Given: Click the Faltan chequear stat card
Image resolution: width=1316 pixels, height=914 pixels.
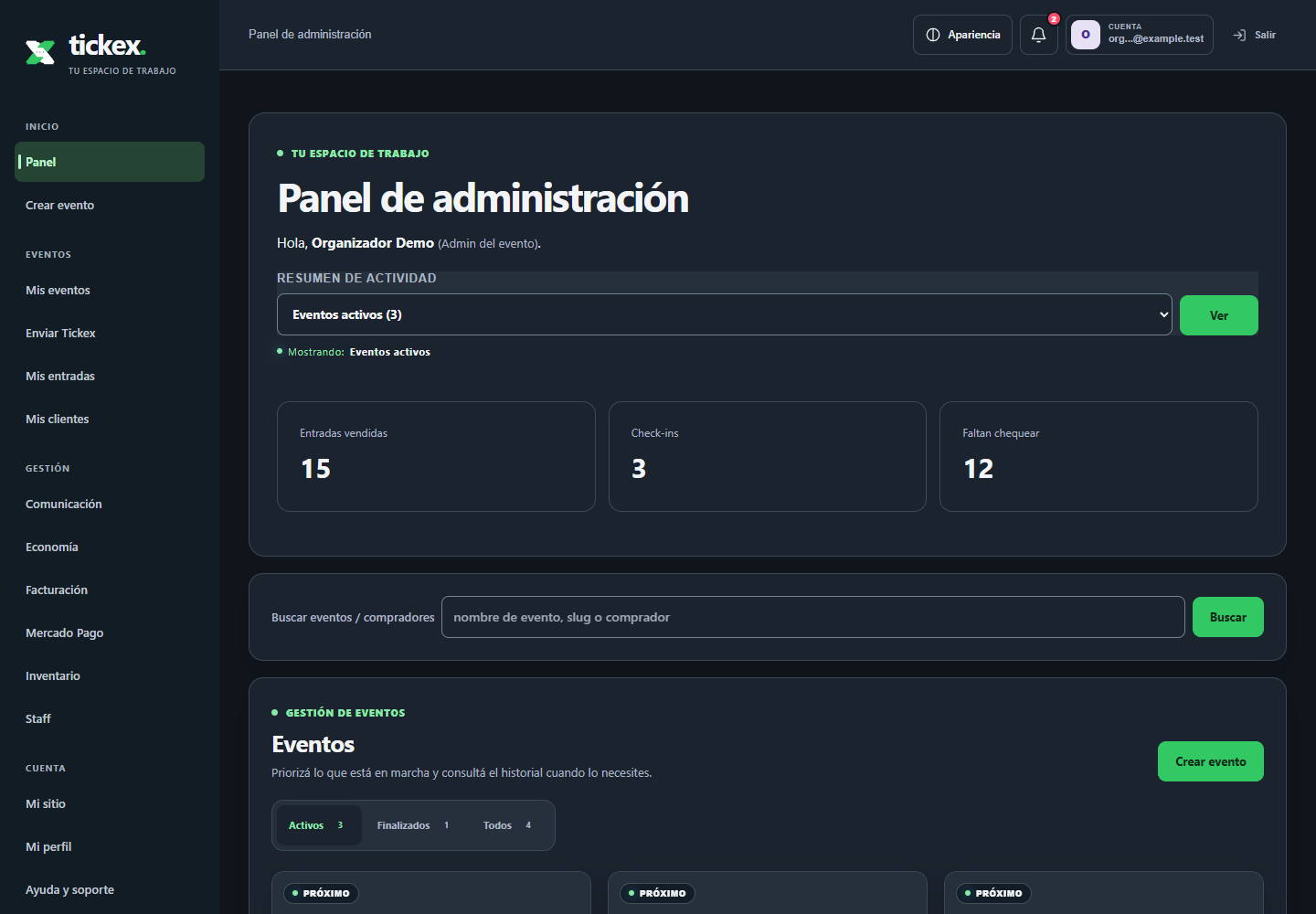Looking at the screenshot, I should [1098, 456].
